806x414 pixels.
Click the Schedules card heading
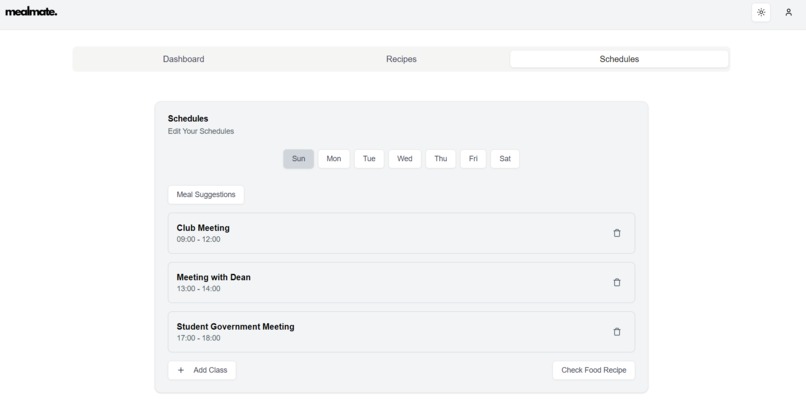click(188, 119)
